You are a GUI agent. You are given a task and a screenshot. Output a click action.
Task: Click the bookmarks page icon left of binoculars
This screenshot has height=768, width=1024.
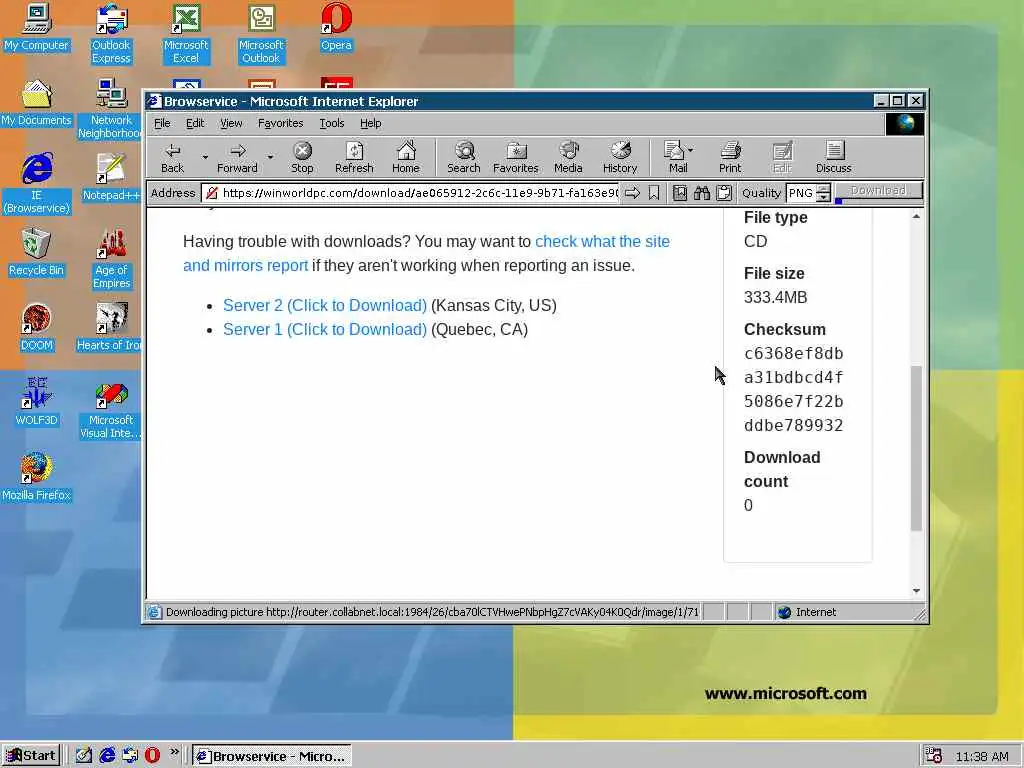tap(680, 193)
